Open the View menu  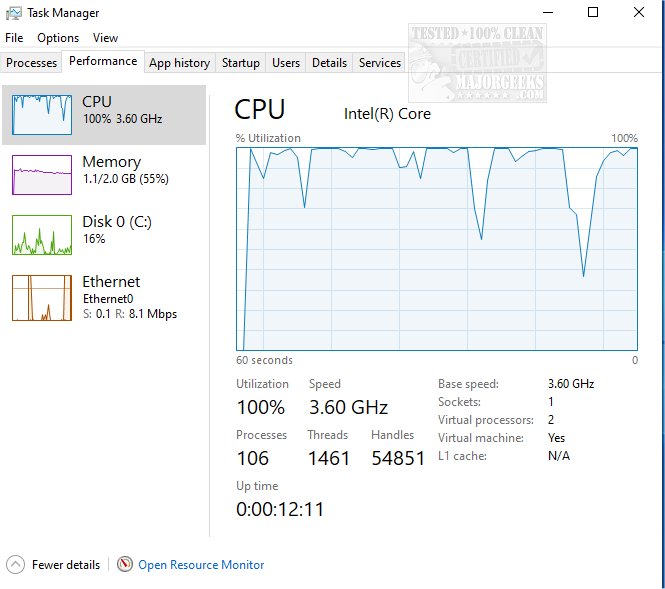[x=105, y=38]
